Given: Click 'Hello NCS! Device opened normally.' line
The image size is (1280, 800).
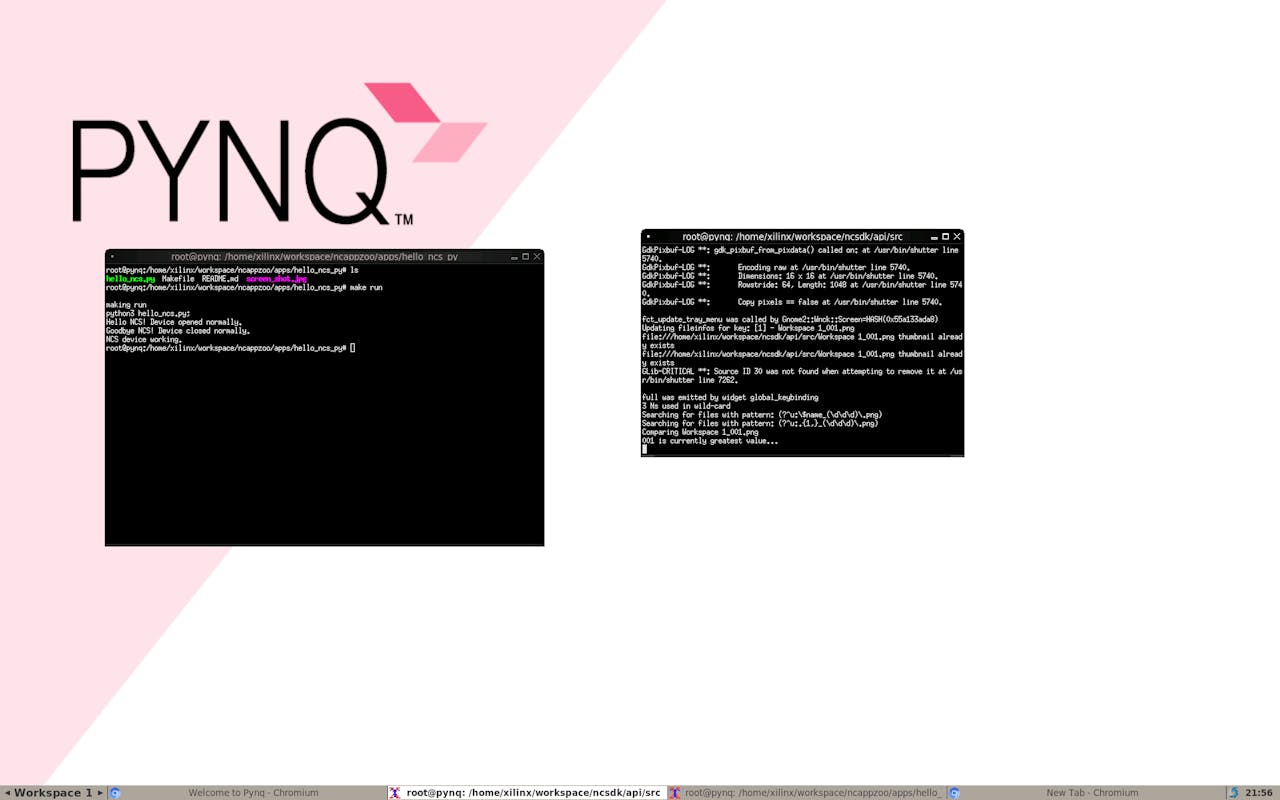Looking at the screenshot, I should [x=174, y=323].
